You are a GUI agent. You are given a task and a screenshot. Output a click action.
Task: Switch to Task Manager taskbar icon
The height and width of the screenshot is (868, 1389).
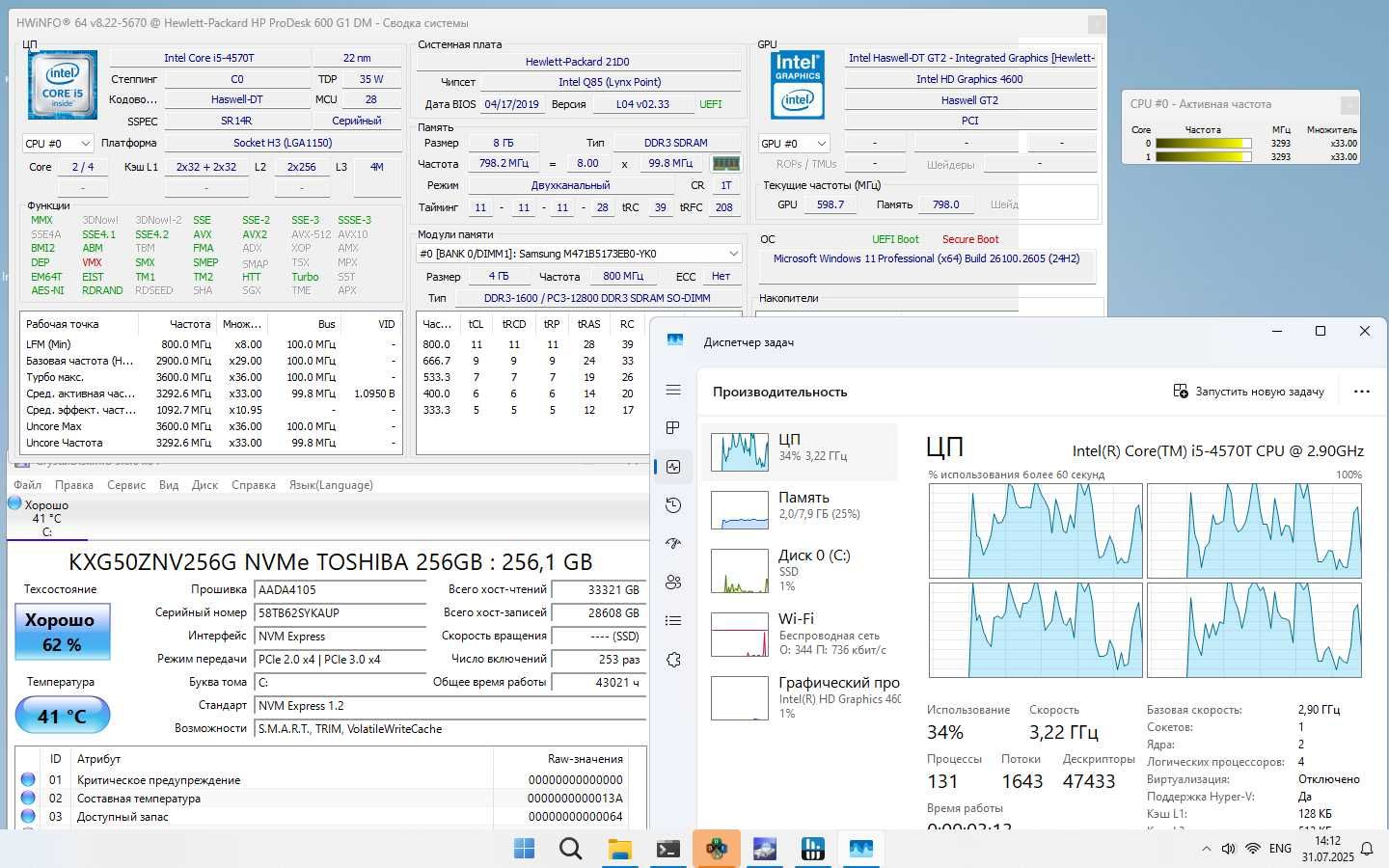tap(860, 849)
